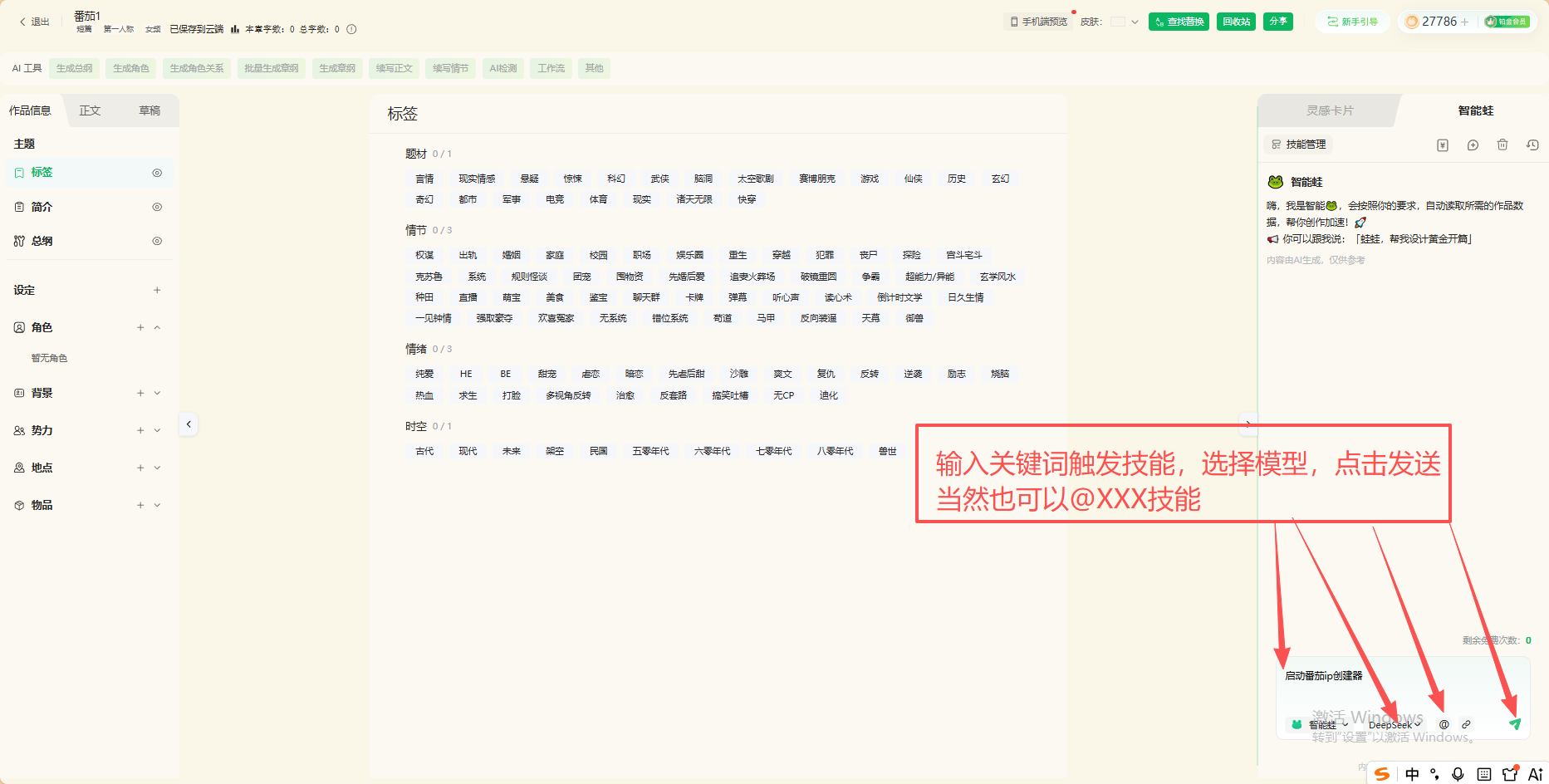
Task: Switch to the 草稿 tab
Action: (x=150, y=110)
